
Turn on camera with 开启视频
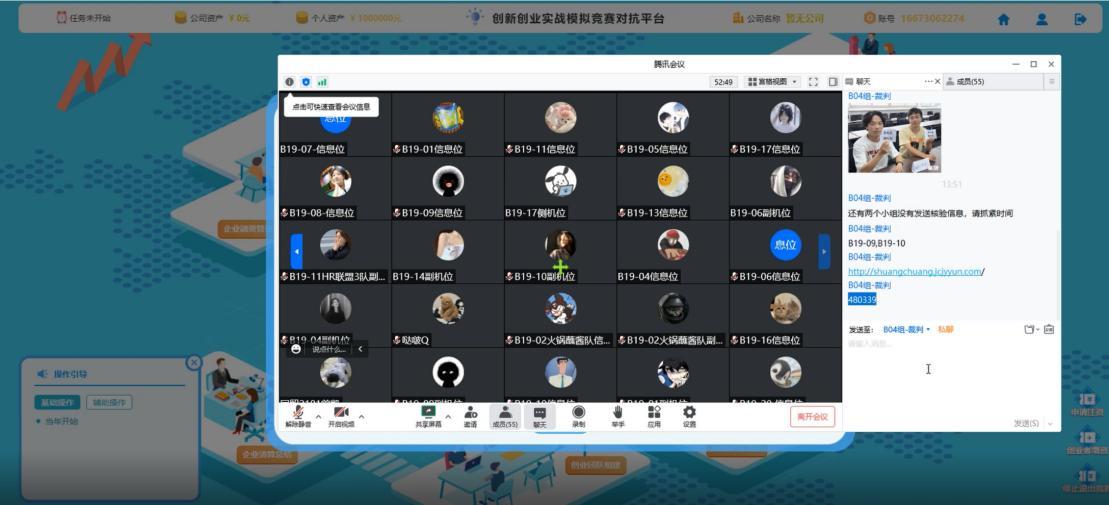click(341, 414)
